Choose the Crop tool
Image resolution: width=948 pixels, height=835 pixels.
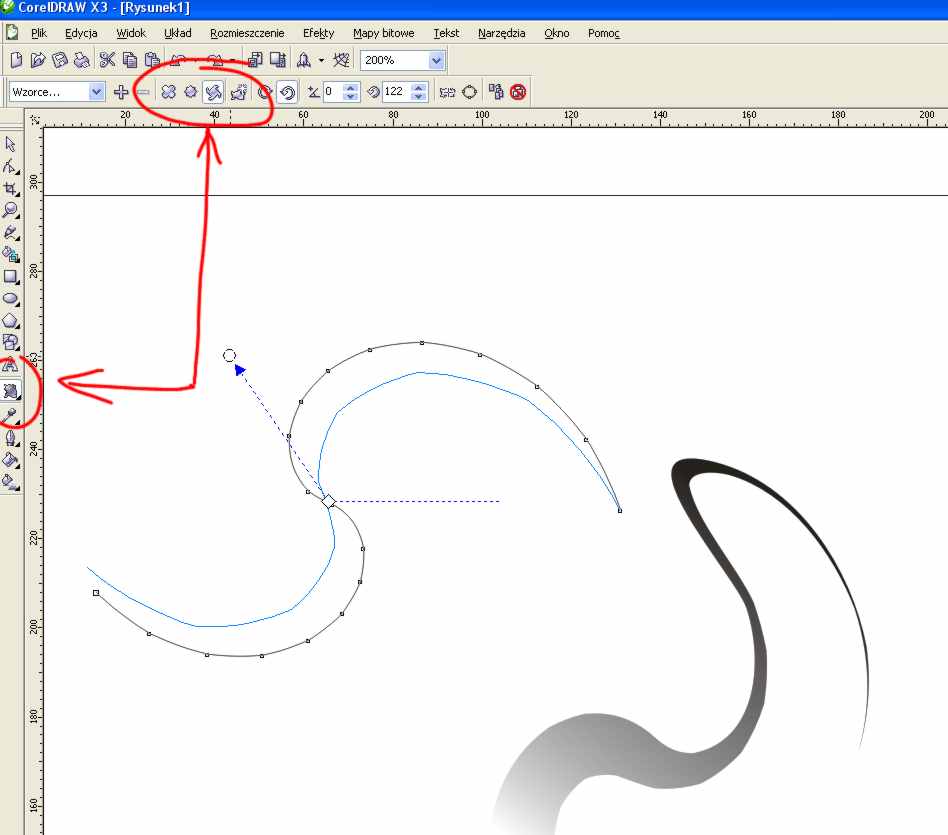11,188
